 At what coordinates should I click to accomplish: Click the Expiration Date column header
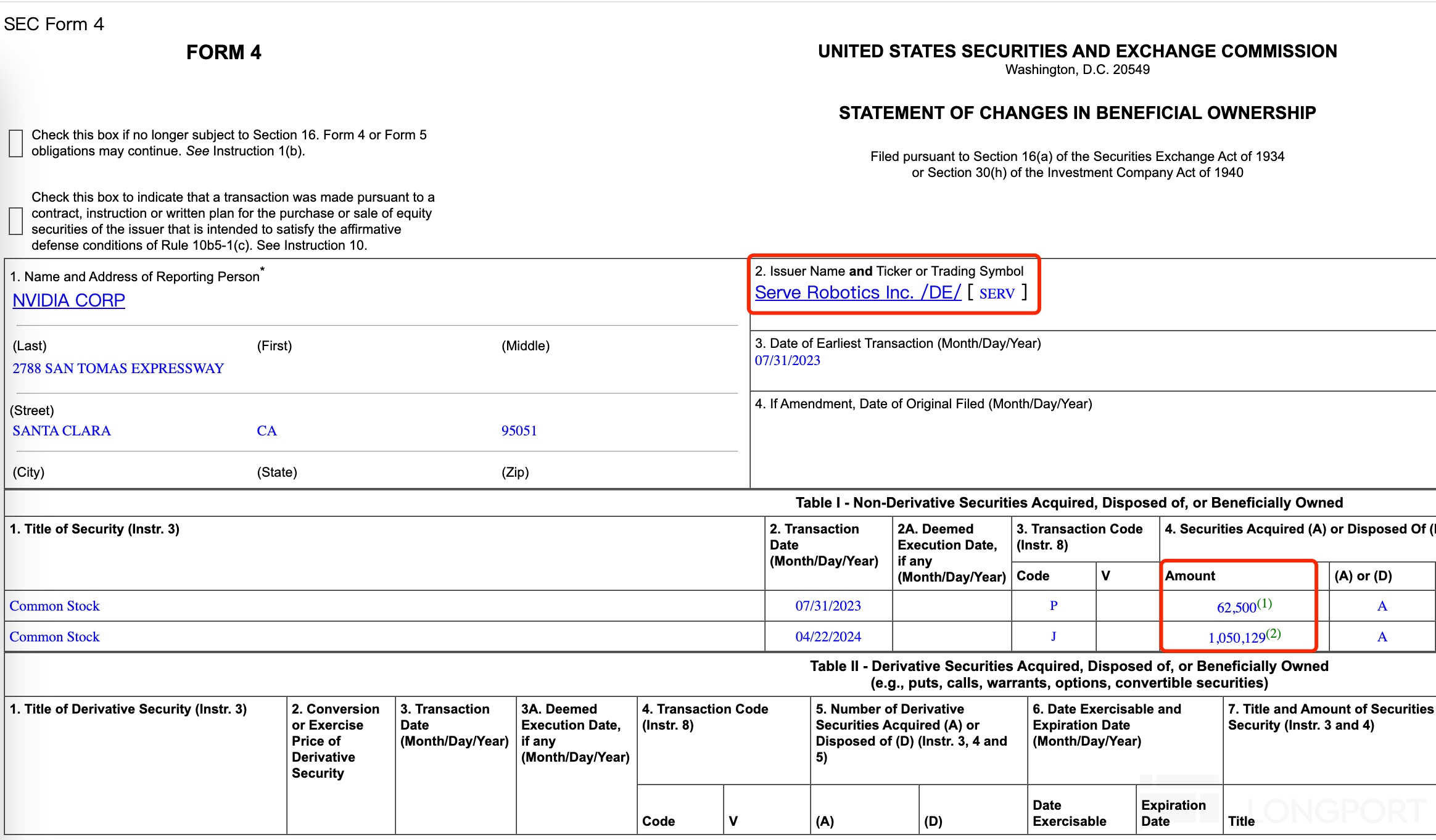click(1173, 813)
